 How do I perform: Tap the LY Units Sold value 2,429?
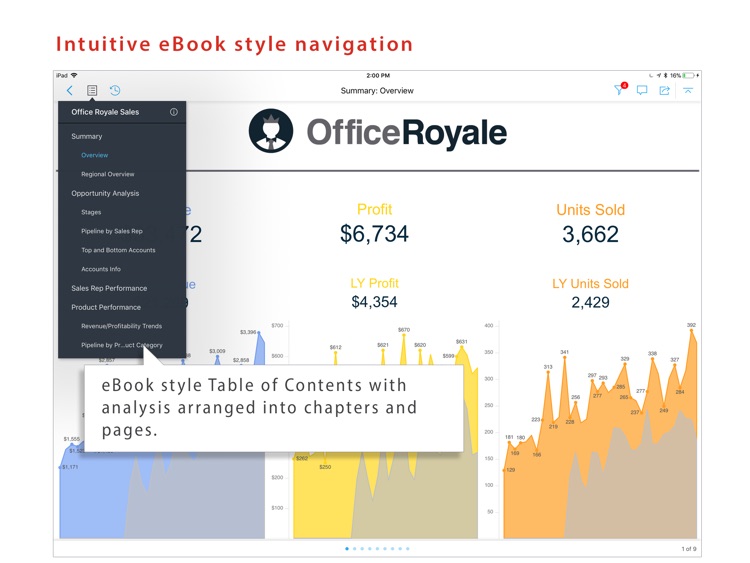[590, 302]
